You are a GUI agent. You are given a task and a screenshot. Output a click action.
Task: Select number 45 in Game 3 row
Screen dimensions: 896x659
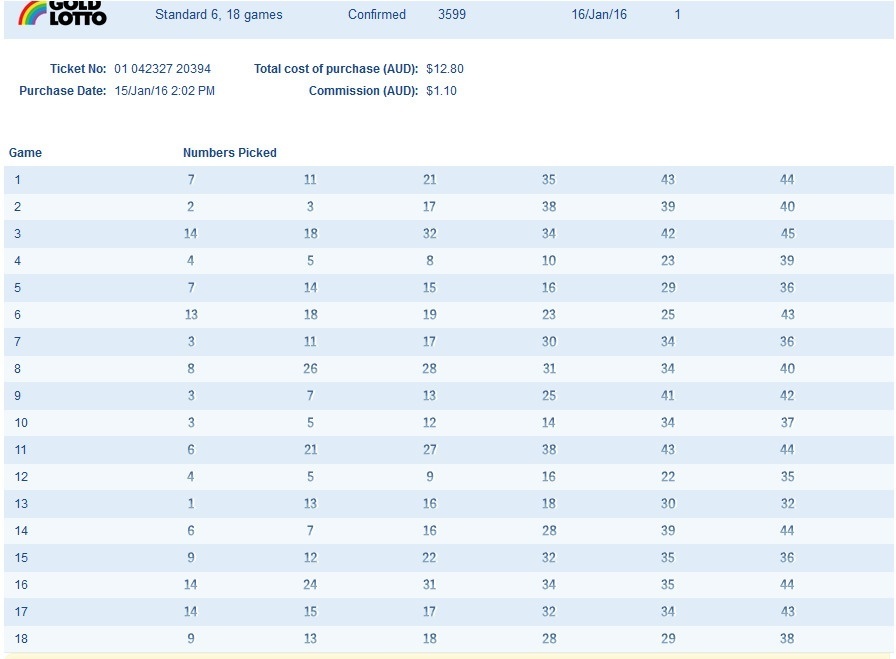click(x=787, y=234)
